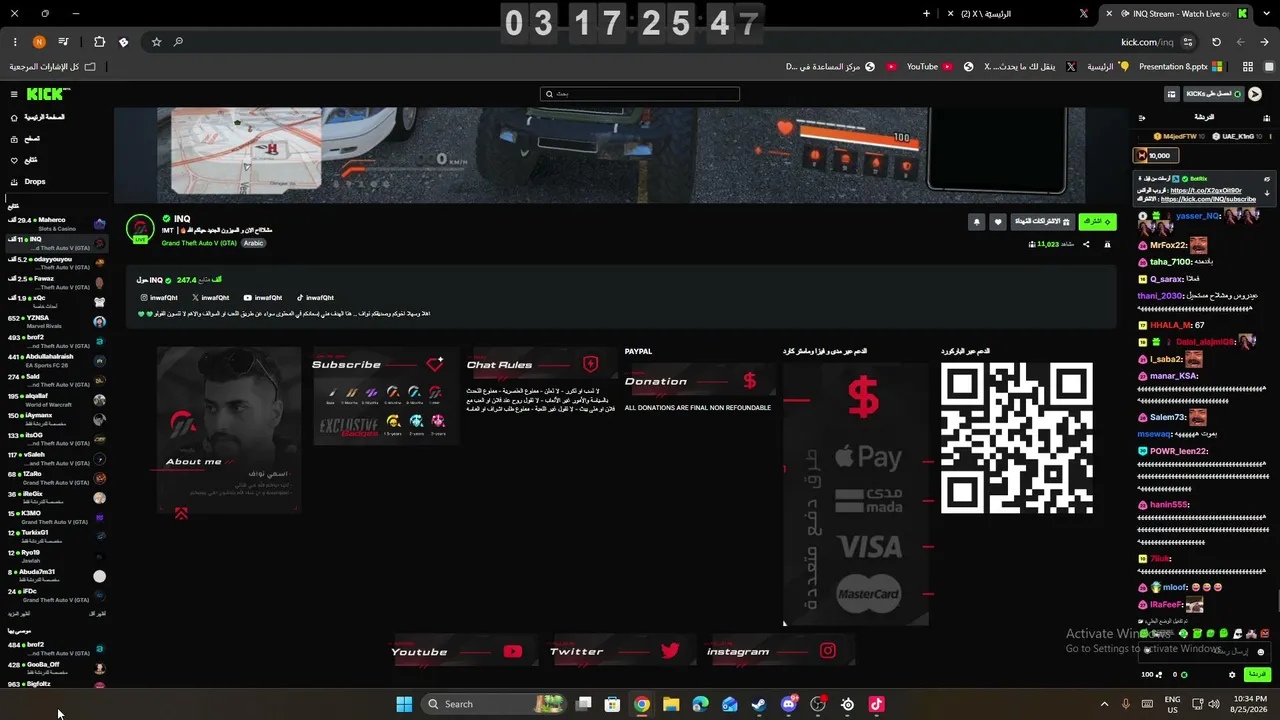Open a new browser tab
This screenshot has height=720, width=1280.
pyautogui.click(x=926, y=14)
